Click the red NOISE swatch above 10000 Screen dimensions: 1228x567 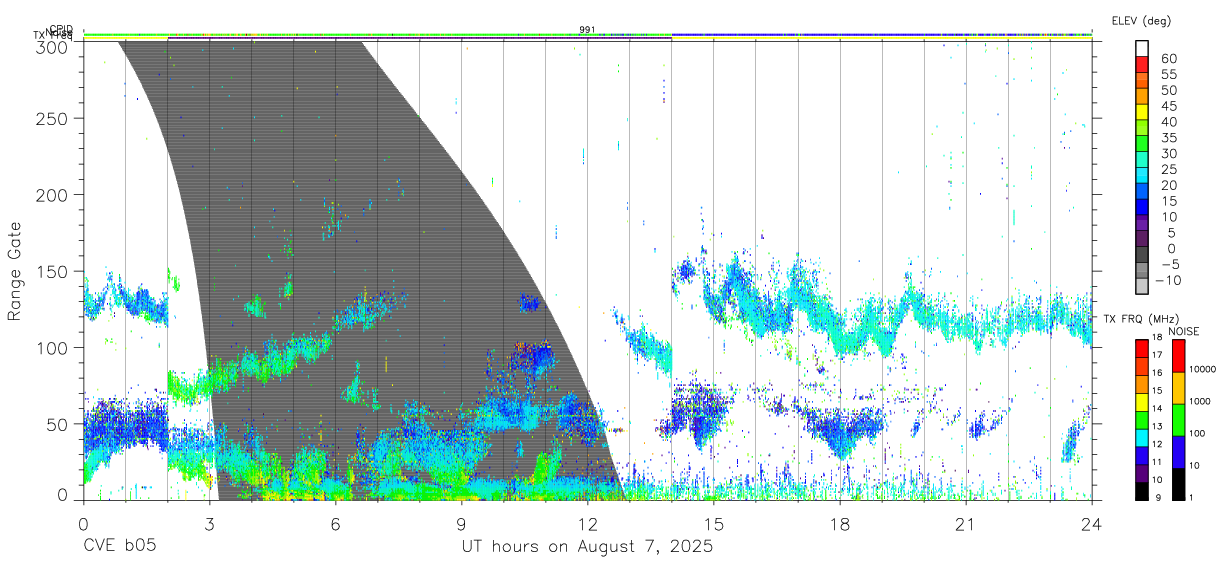point(1178,355)
